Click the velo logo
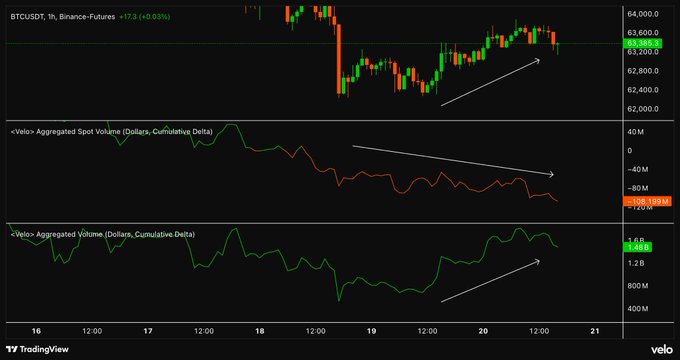This screenshot has width=680, height=360. pyautogui.click(x=662, y=349)
